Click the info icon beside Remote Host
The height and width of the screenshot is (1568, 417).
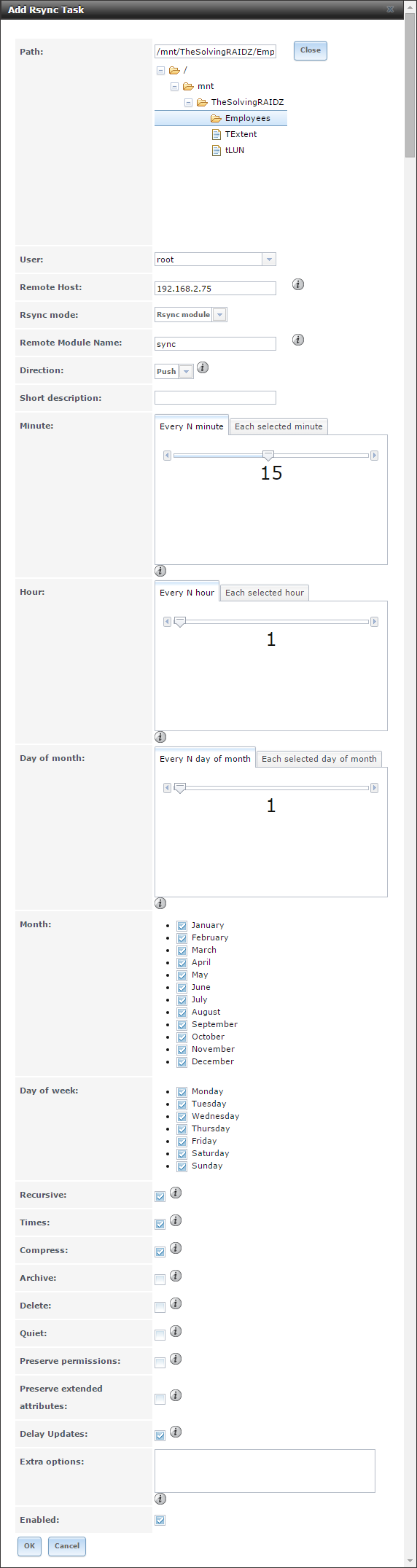tap(298, 284)
